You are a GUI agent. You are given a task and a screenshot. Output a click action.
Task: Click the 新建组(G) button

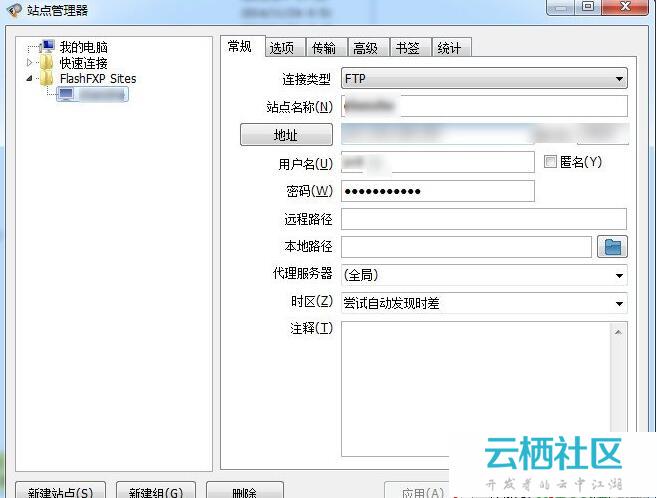tap(156, 490)
